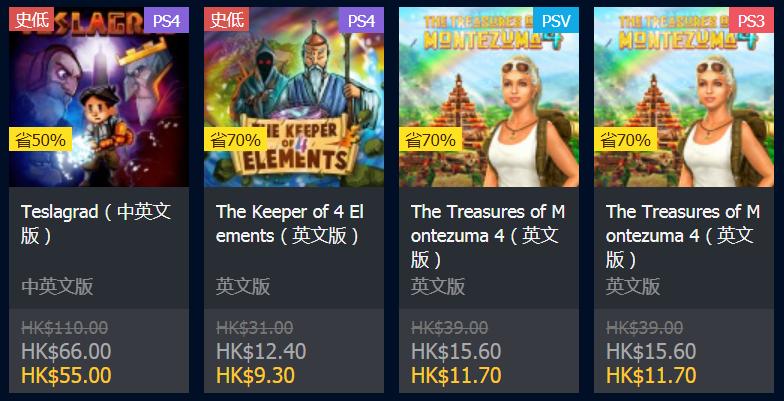Screen dimensions: 784x401
Task: Click the HK$55.00 price for Teslagrad
Action: tap(66, 376)
